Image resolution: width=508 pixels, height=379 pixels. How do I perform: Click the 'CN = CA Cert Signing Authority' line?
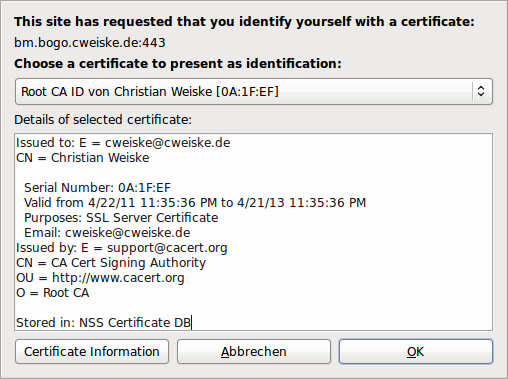pyautogui.click(x=111, y=263)
